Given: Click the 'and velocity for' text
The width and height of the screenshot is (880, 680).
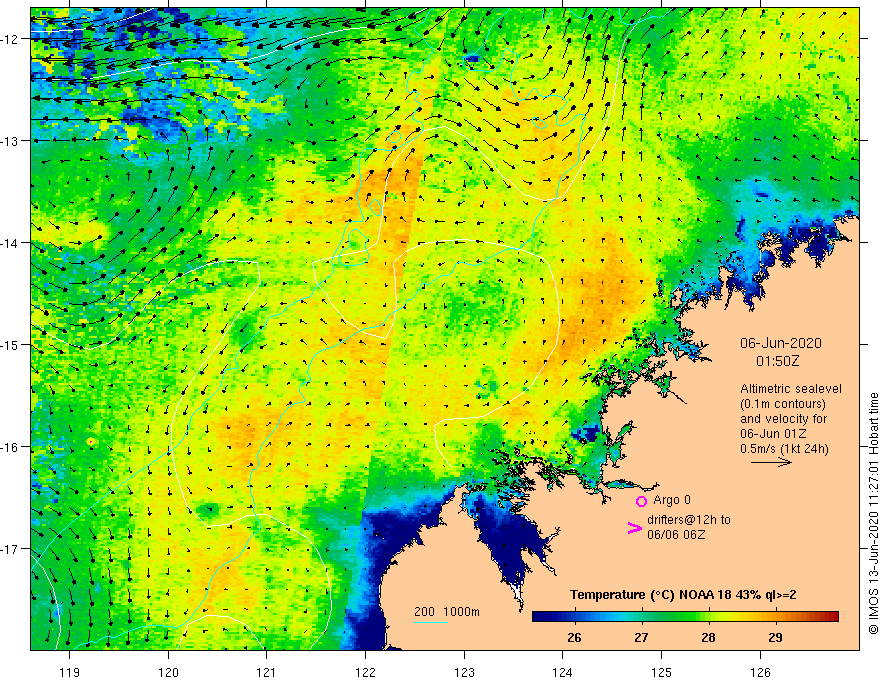Looking at the screenshot, I should 783,419.
